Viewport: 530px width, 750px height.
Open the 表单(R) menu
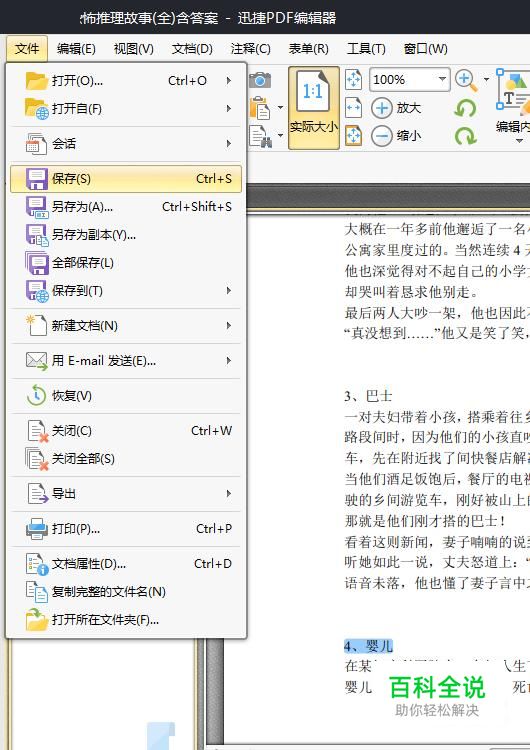coord(309,49)
